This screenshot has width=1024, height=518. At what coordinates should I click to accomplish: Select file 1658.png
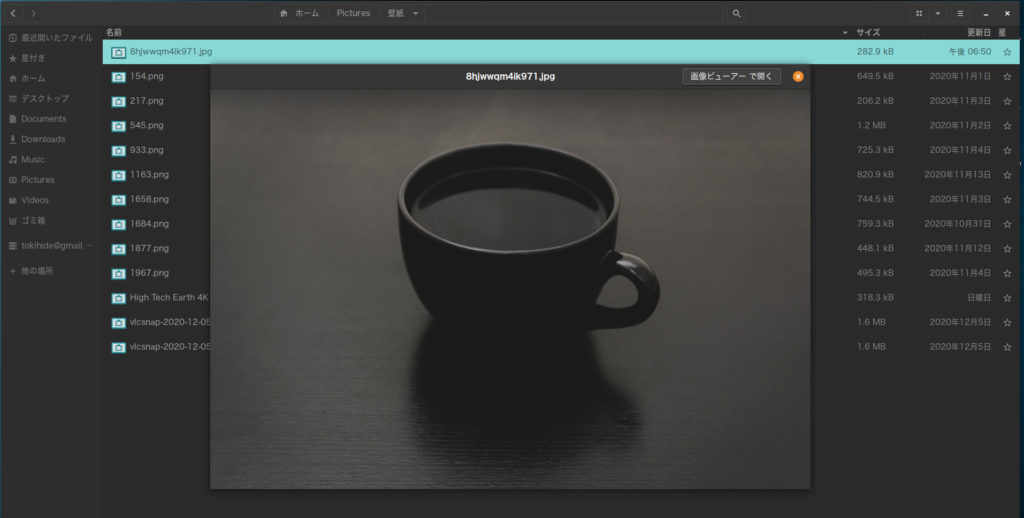tap(149, 199)
